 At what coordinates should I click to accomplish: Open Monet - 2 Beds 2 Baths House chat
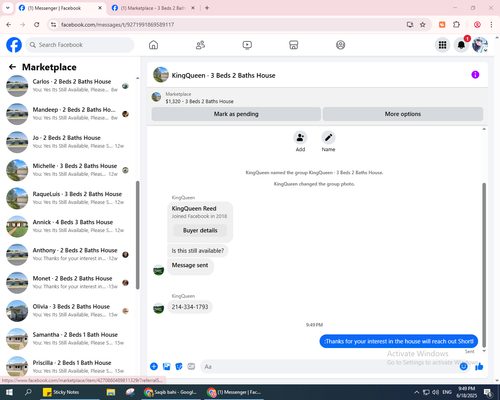click(68, 283)
